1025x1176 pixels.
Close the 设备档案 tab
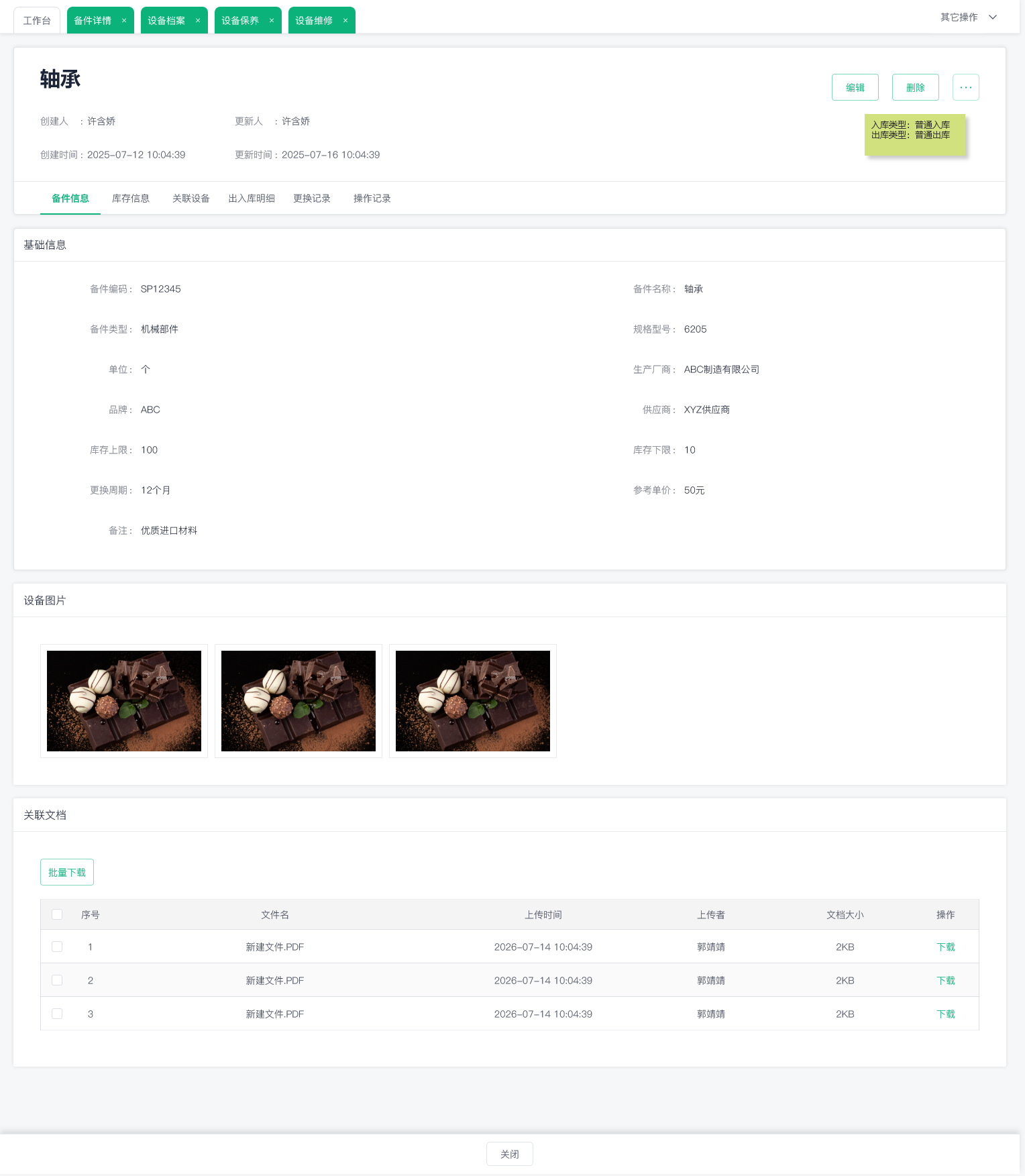click(x=198, y=21)
